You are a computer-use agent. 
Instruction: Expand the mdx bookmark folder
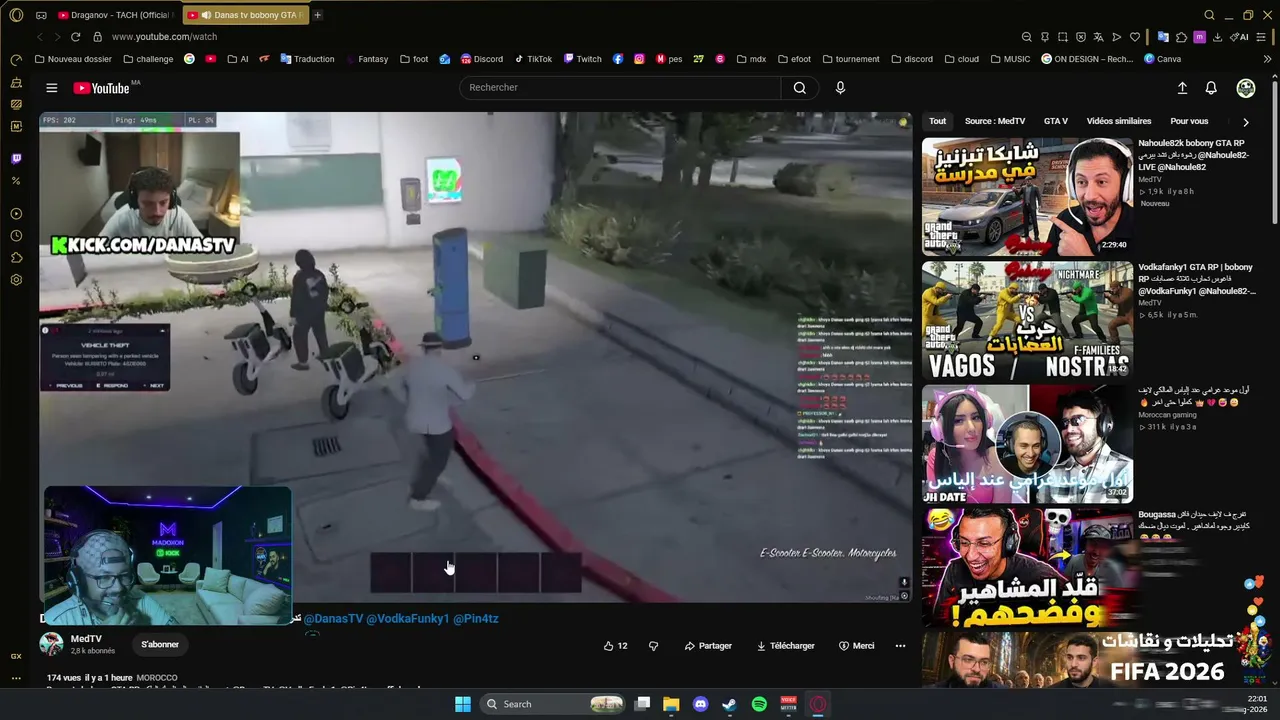pyautogui.click(x=751, y=59)
